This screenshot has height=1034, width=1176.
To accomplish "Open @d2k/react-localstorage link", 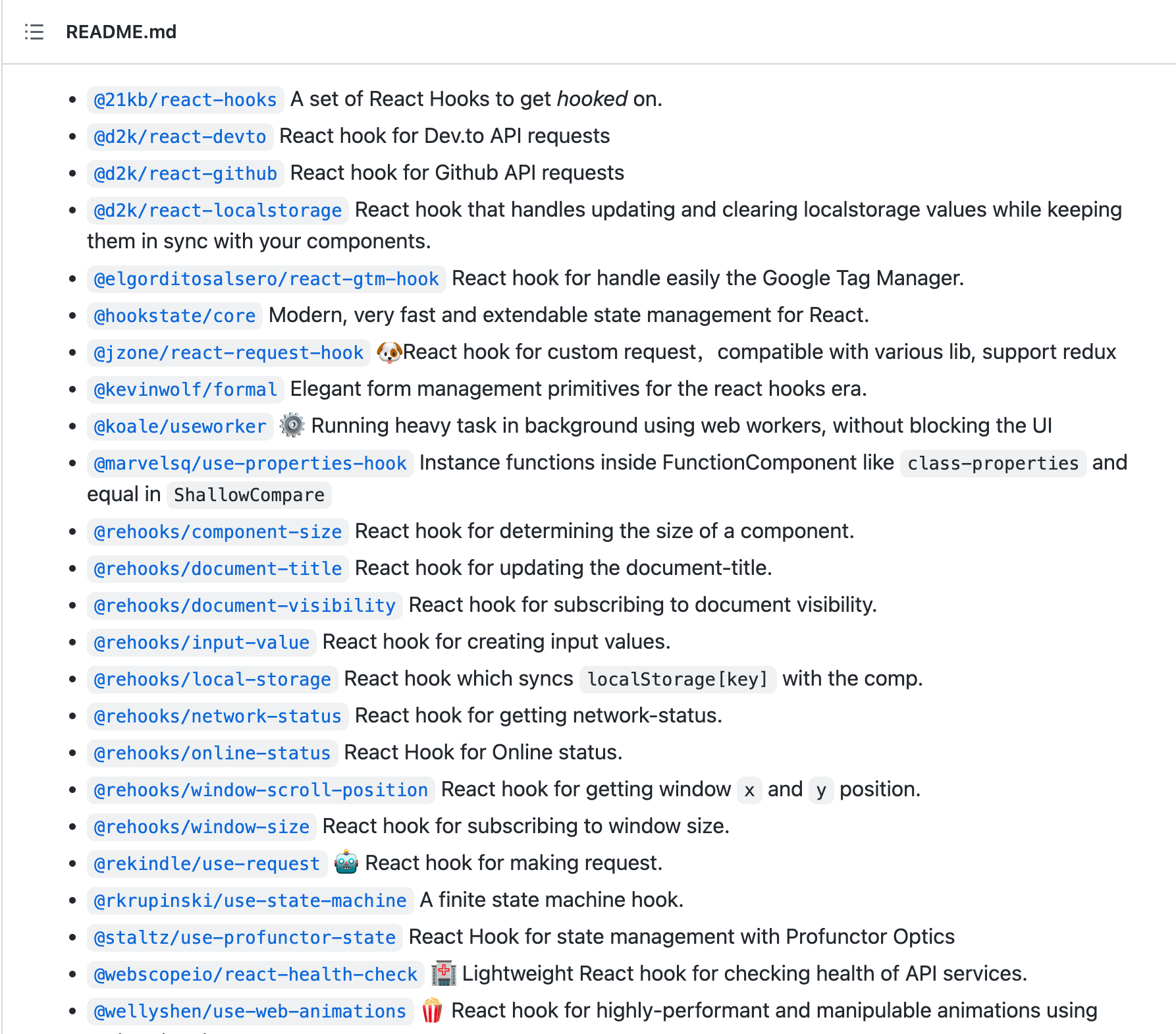I will (x=217, y=210).
